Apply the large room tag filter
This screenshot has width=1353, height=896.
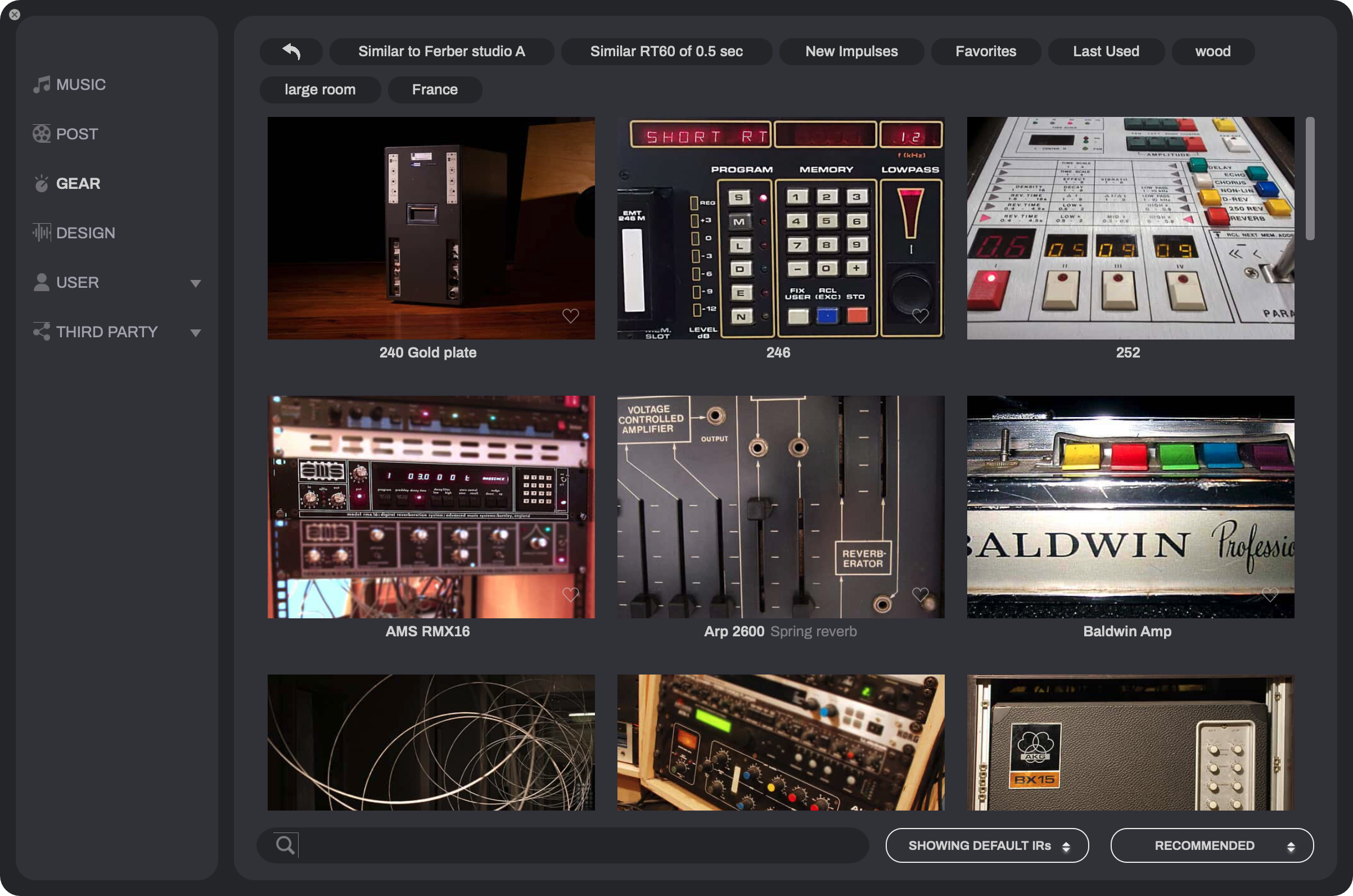(x=320, y=90)
